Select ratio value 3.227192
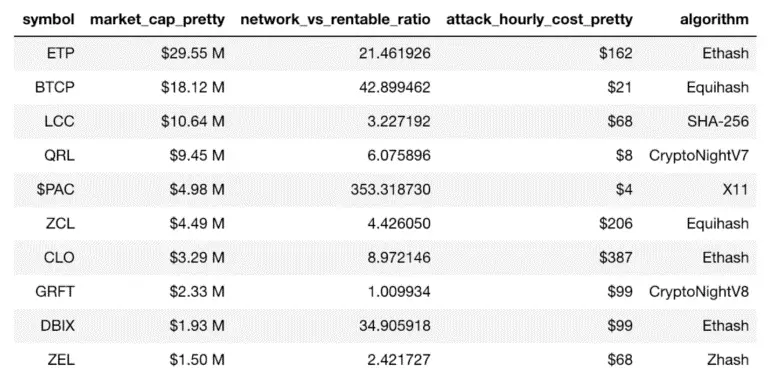Screen dimensions: 768x389 pos(399,121)
